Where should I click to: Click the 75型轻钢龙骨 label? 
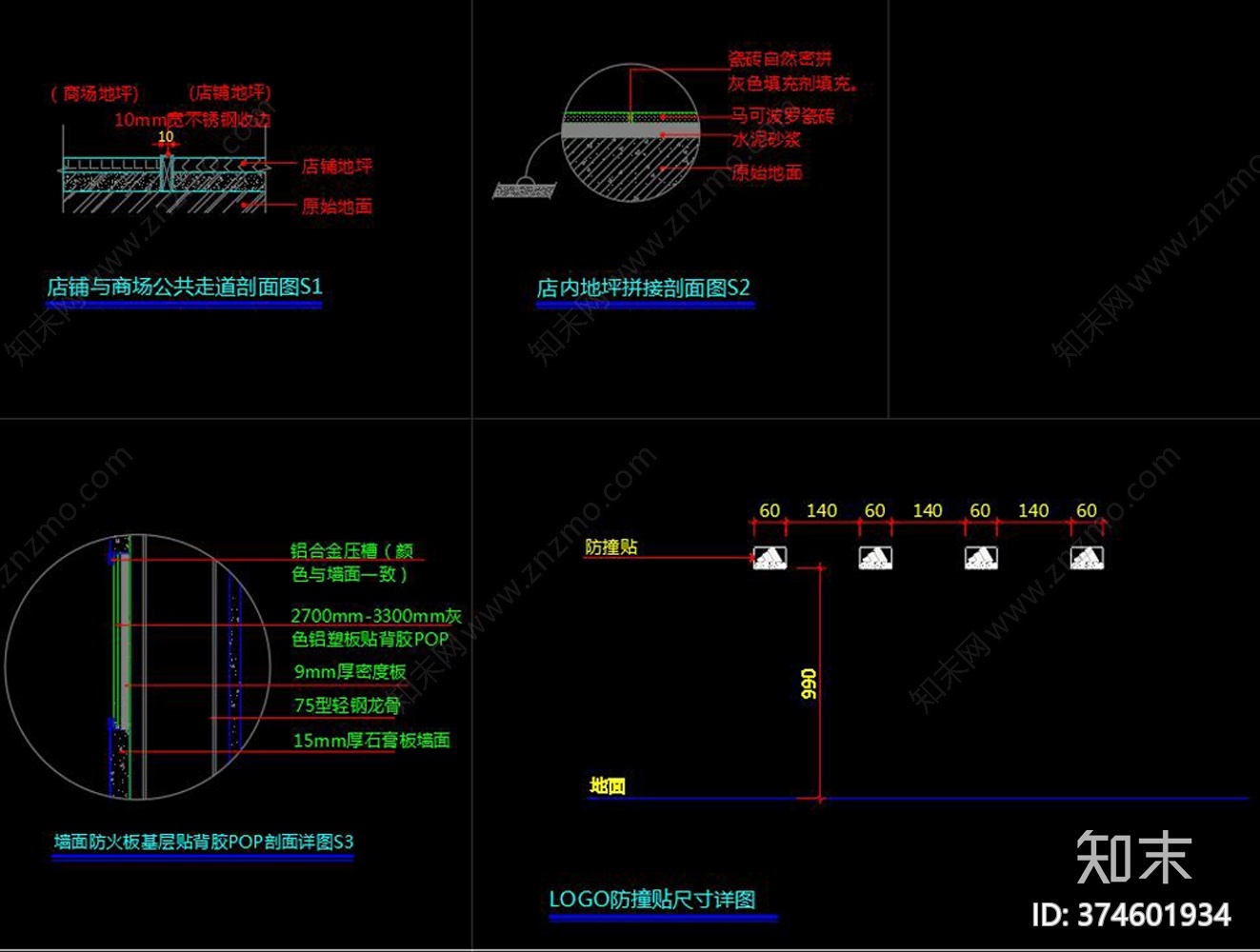[347, 705]
